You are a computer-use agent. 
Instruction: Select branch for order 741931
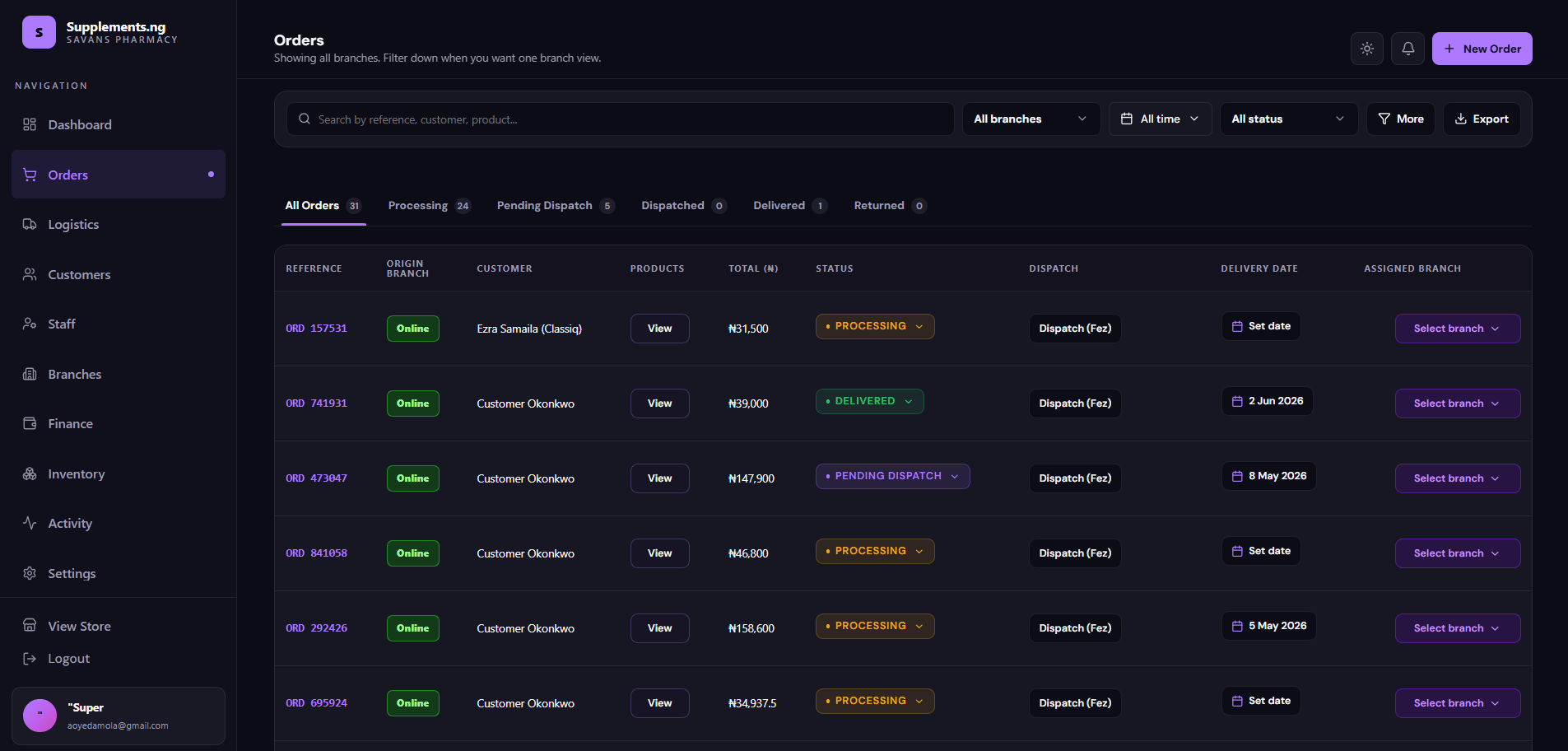point(1458,403)
